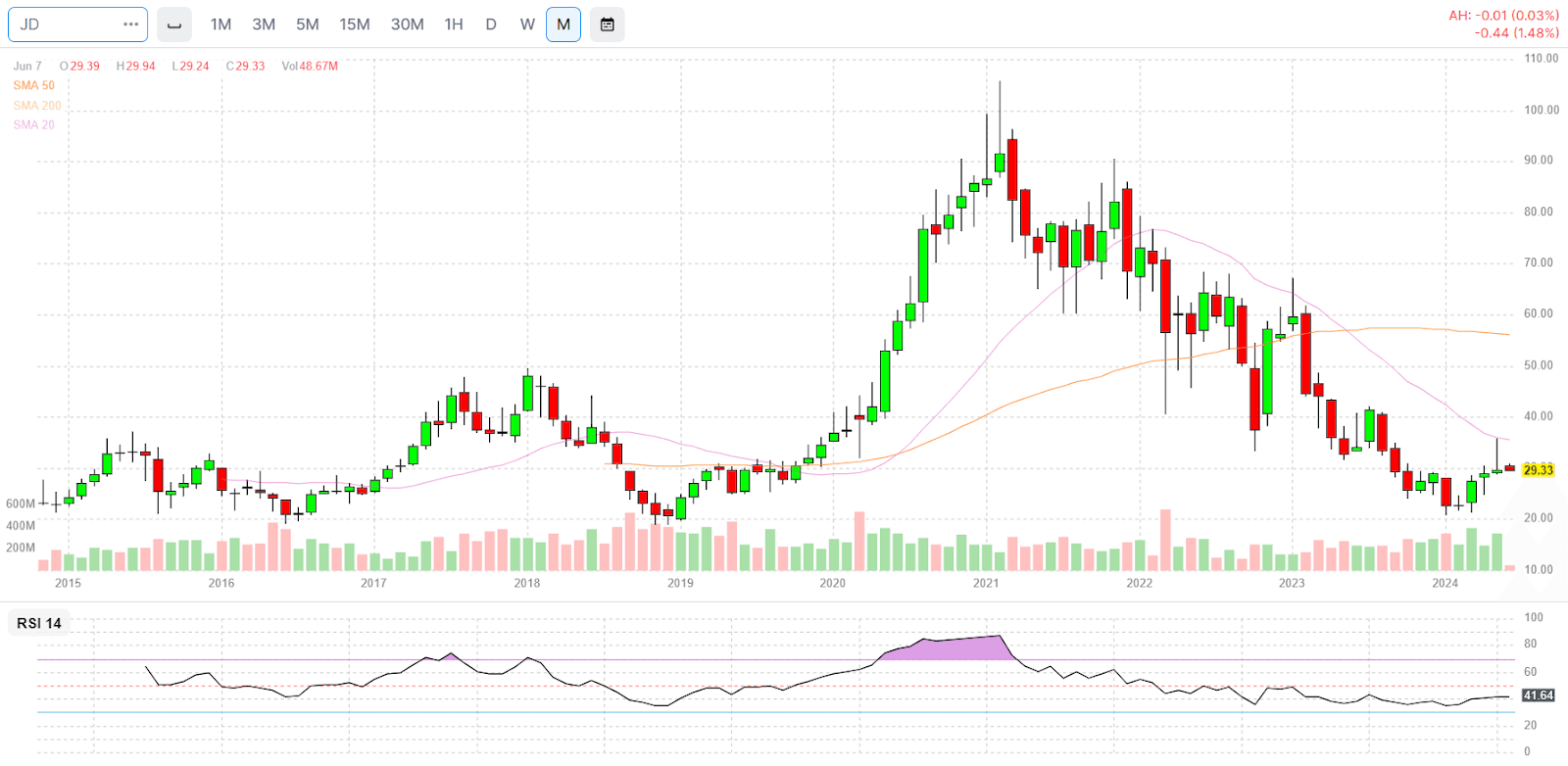Click the 400M volume scale label
The height and width of the screenshot is (766, 1568).
pyautogui.click(x=21, y=526)
